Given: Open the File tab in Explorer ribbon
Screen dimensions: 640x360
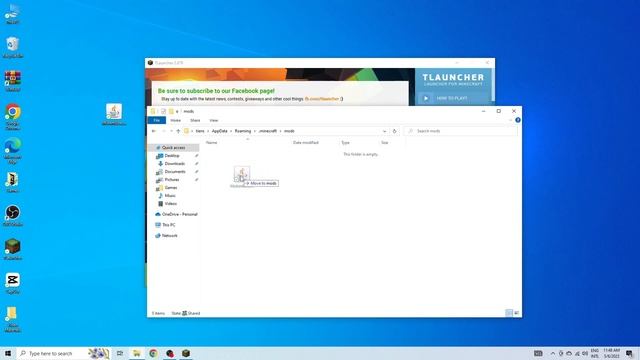Looking at the screenshot, I should [x=157, y=120].
